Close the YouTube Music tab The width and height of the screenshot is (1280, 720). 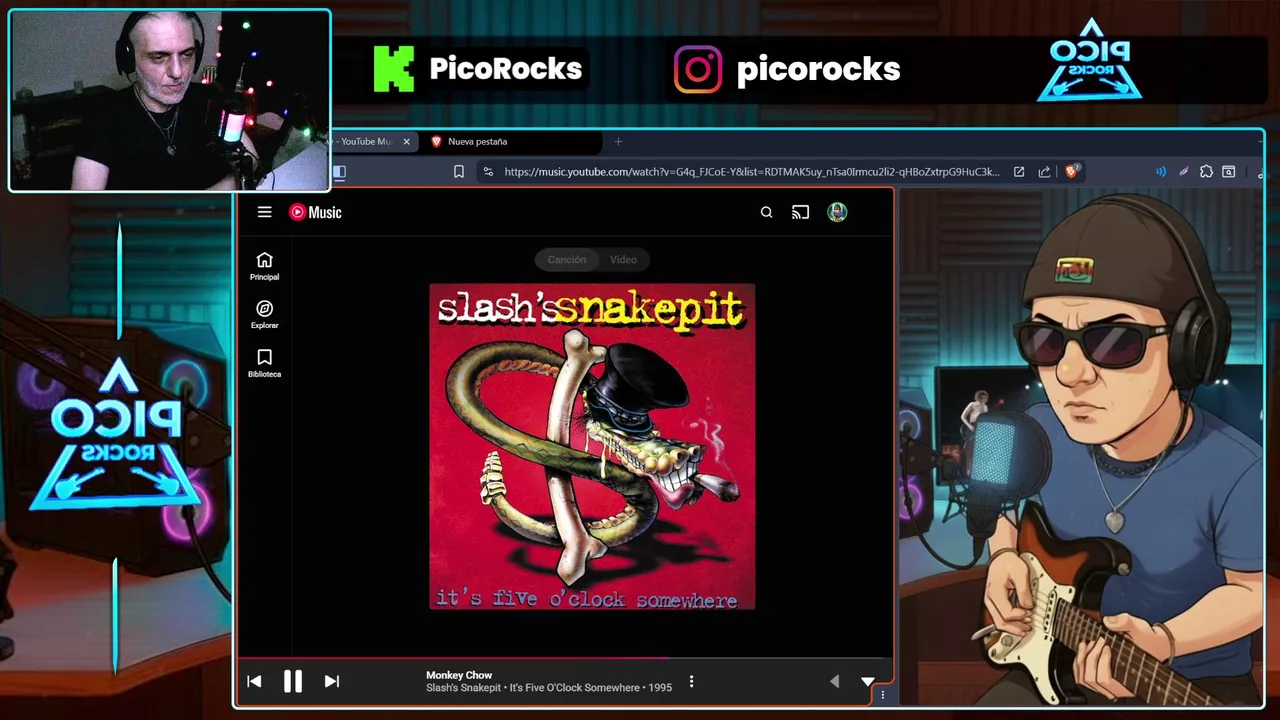[x=406, y=141]
